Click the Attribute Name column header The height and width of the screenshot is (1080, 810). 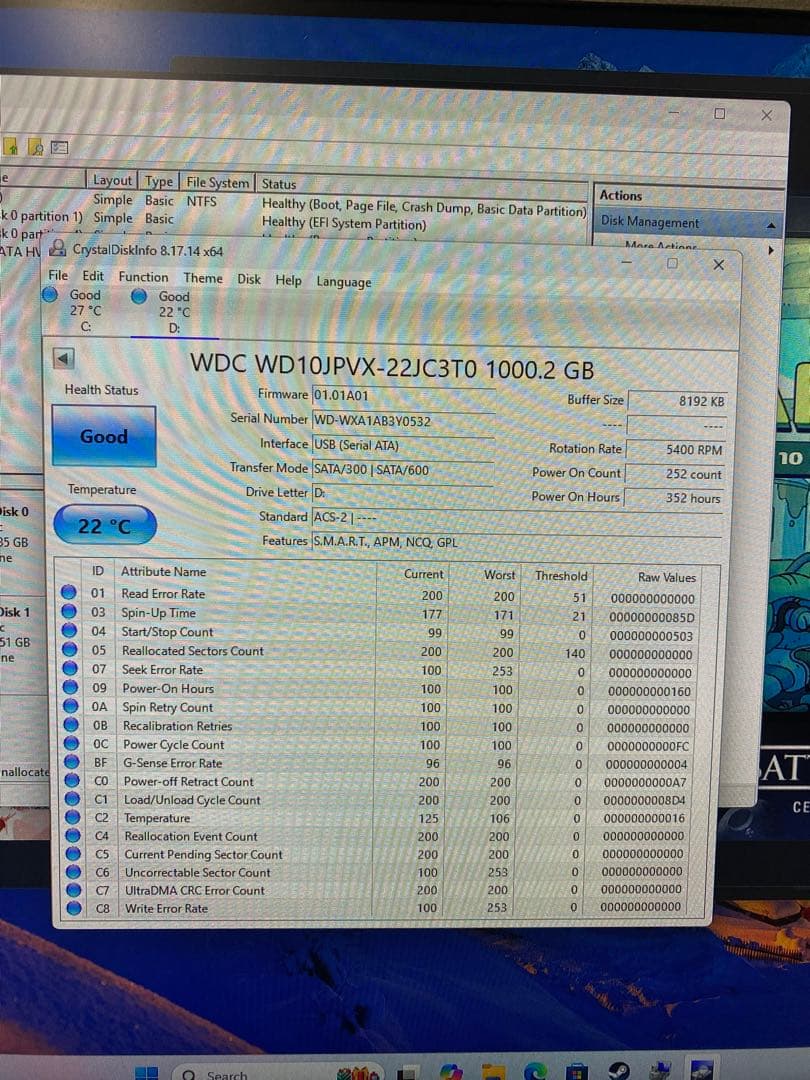point(163,572)
